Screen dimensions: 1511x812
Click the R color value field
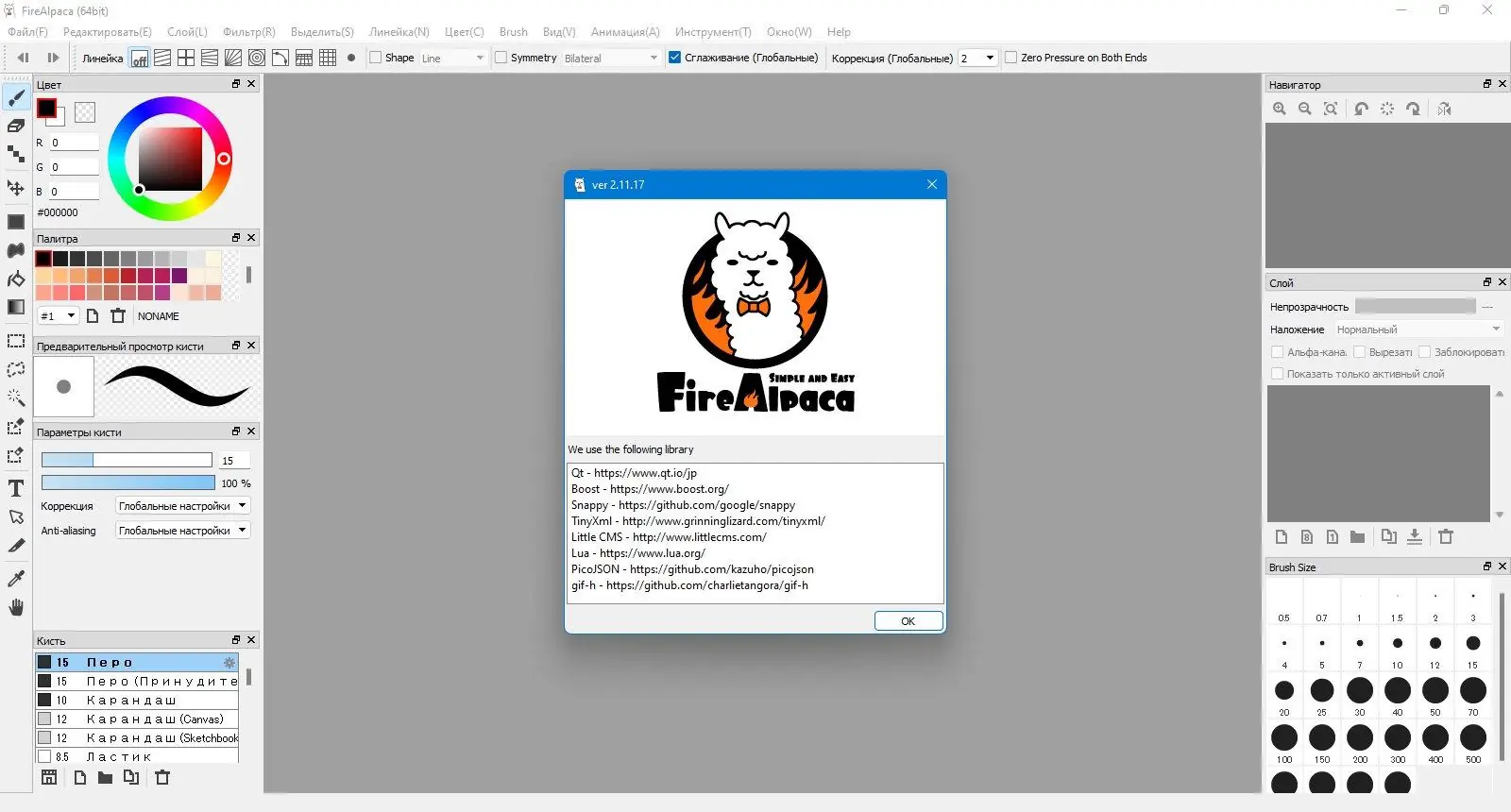tap(75, 143)
